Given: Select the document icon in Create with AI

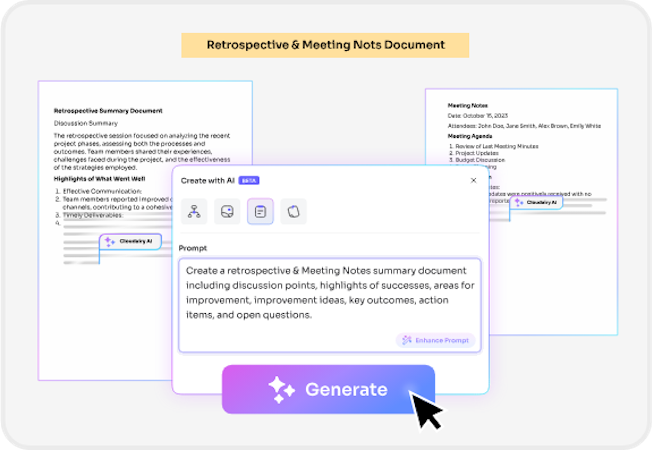Looking at the screenshot, I should pyautogui.click(x=260, y=211).
